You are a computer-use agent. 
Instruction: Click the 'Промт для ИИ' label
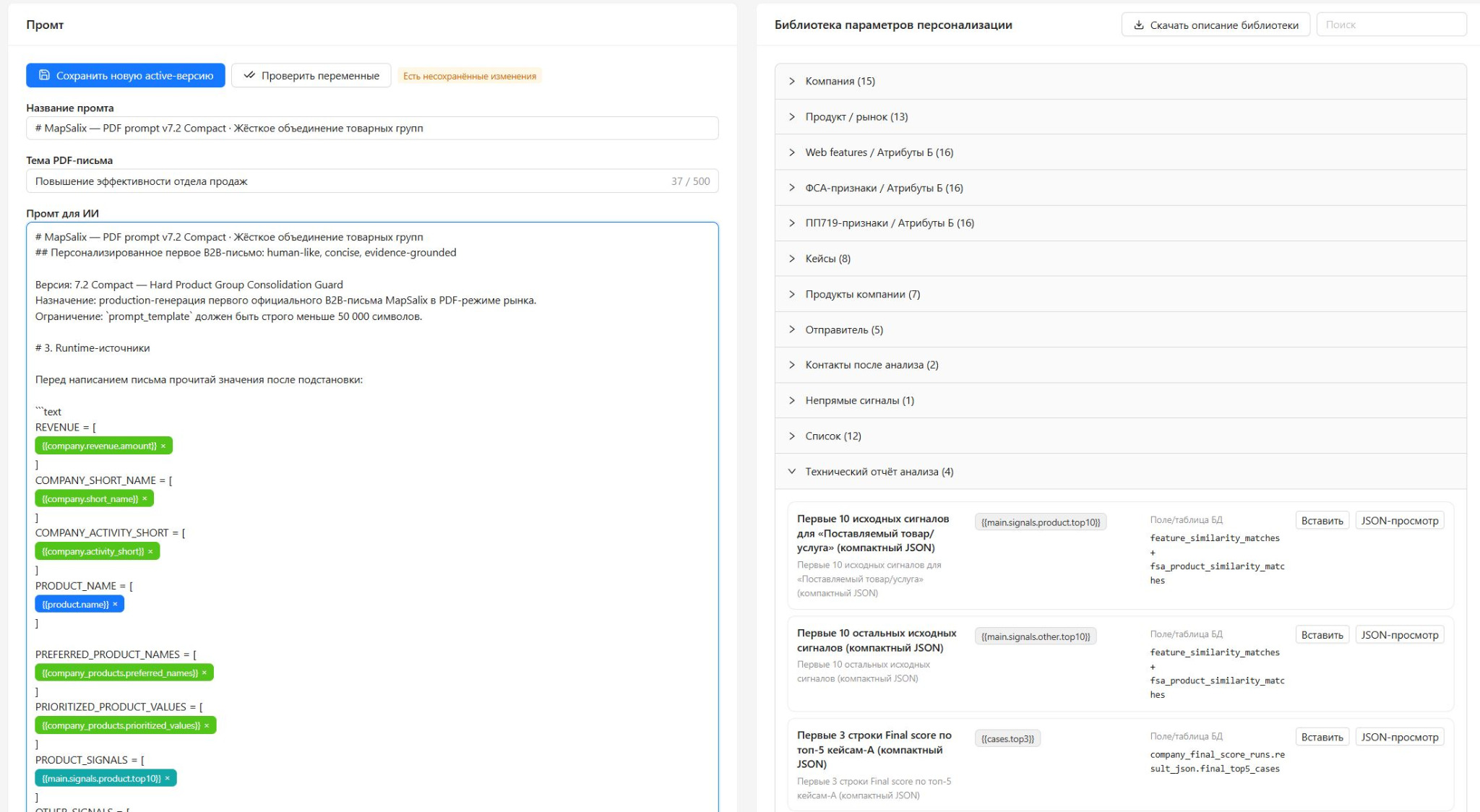tap(62, 213)
